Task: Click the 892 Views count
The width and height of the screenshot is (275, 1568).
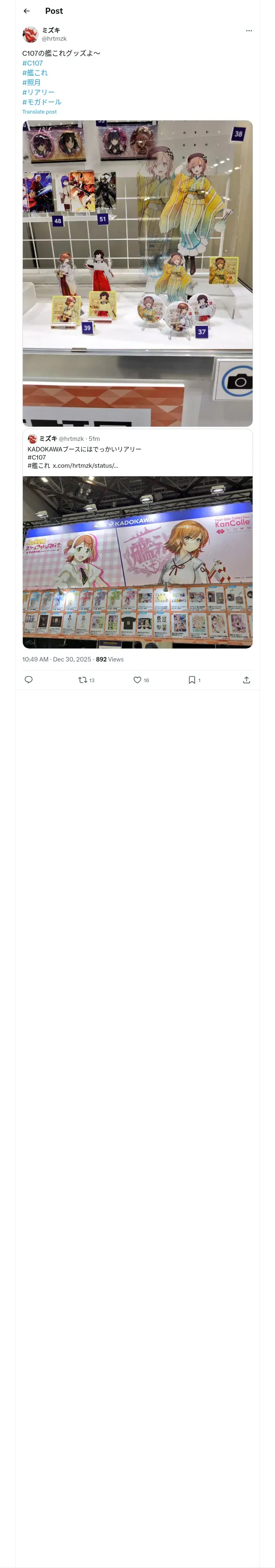Action: [110, 659]
